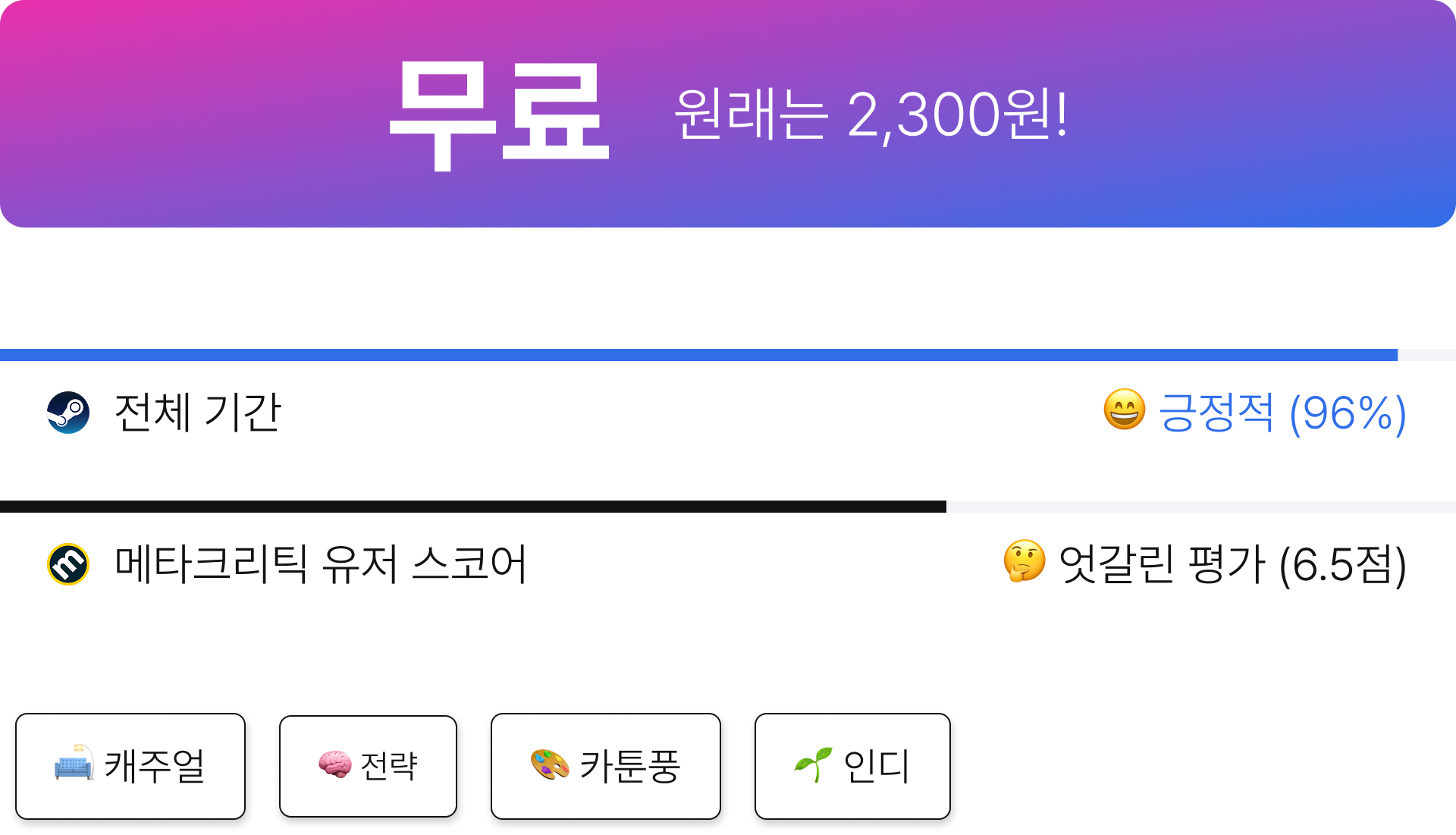Click the black Metacritic score progress bar
The width and height of the screenshot is (1456, 835).
pyautogui.click(x=728, y=507)
